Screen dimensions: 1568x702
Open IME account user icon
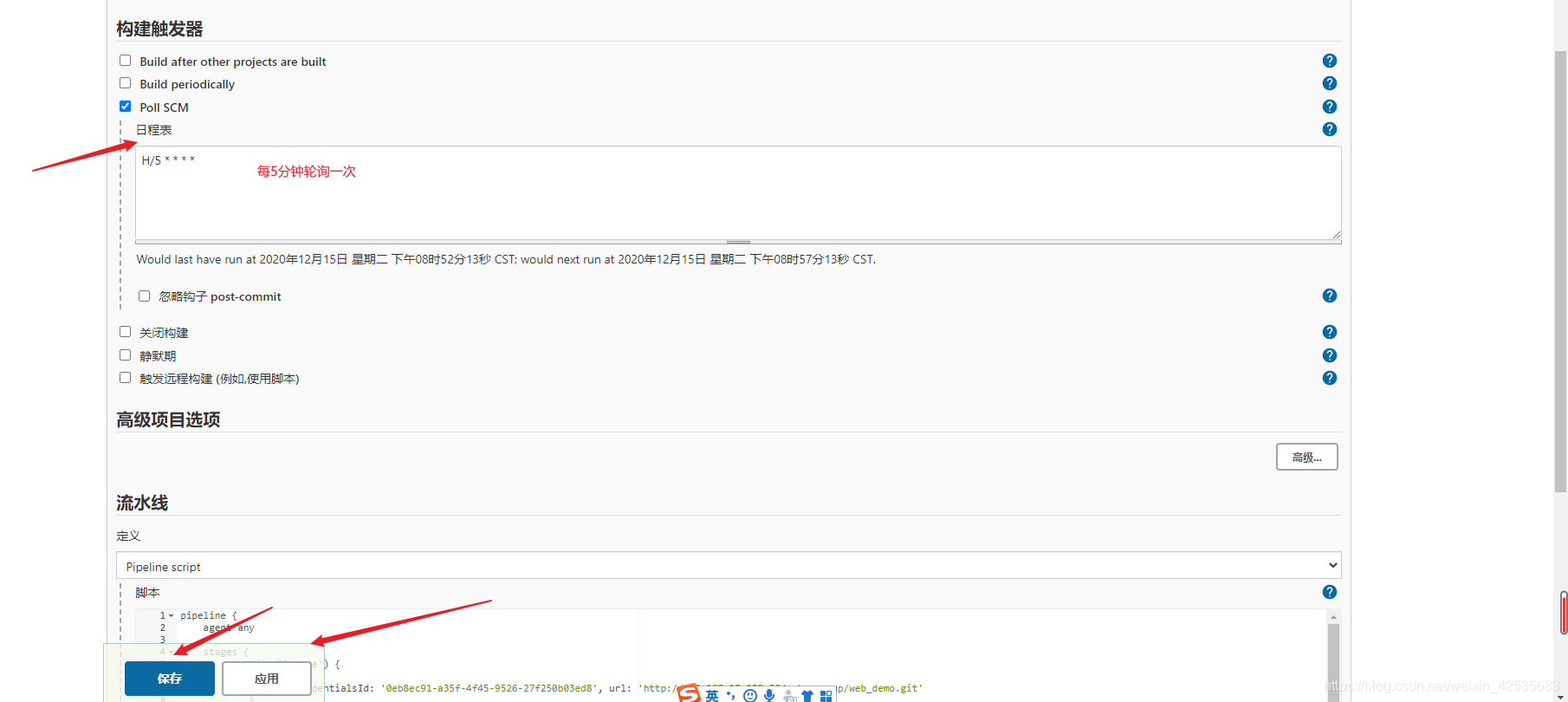click(788, 695)
